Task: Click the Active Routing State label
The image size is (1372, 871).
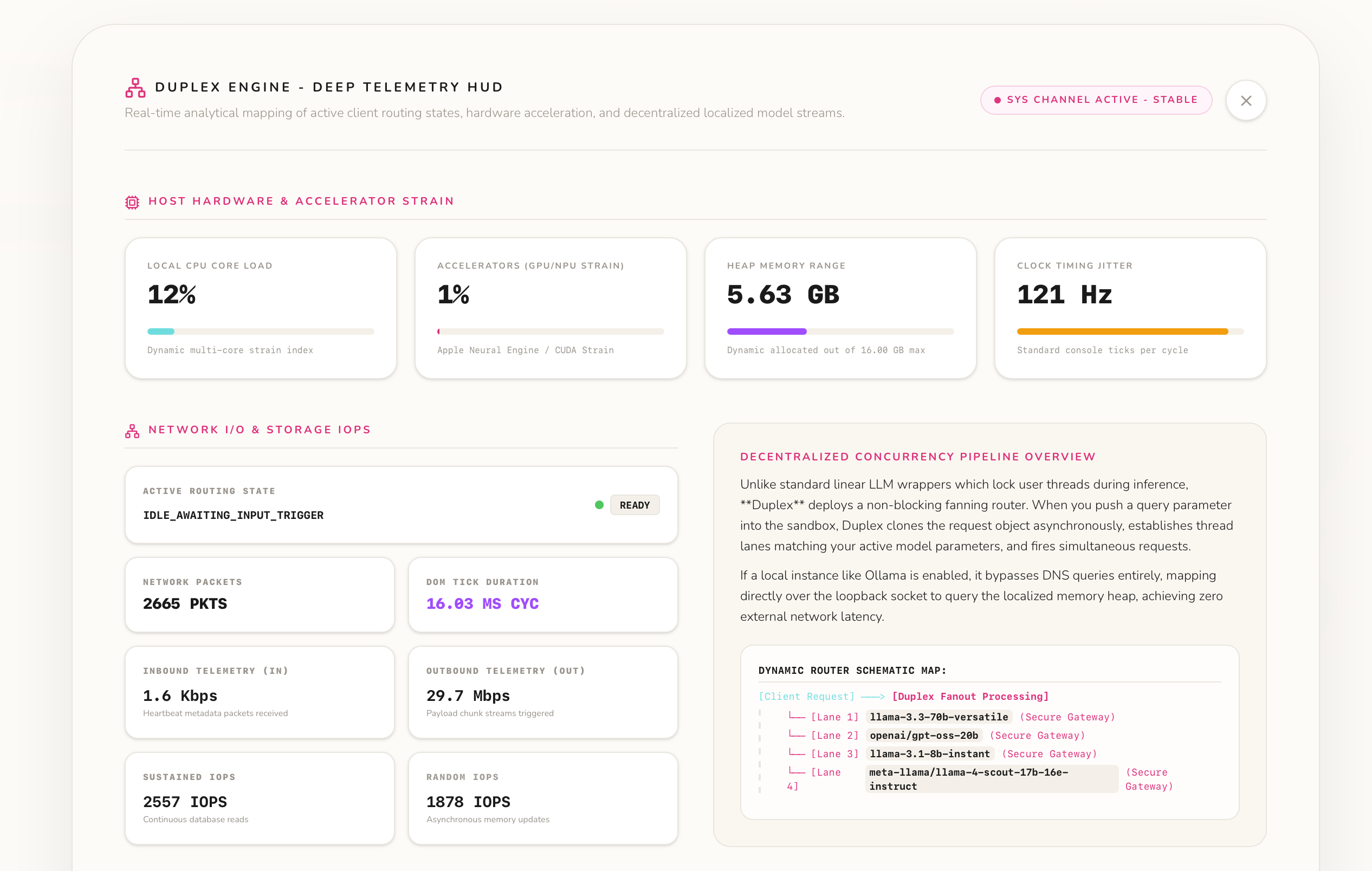Action: click(x=209, y=492)
